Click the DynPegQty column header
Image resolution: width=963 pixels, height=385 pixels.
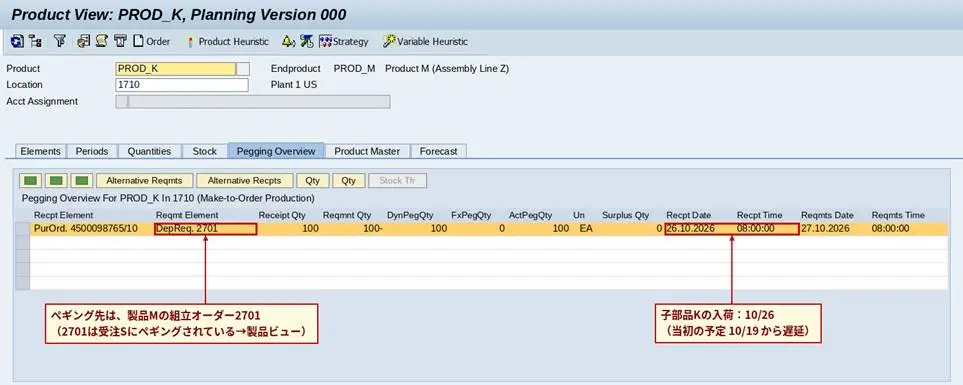pos(410,215)
